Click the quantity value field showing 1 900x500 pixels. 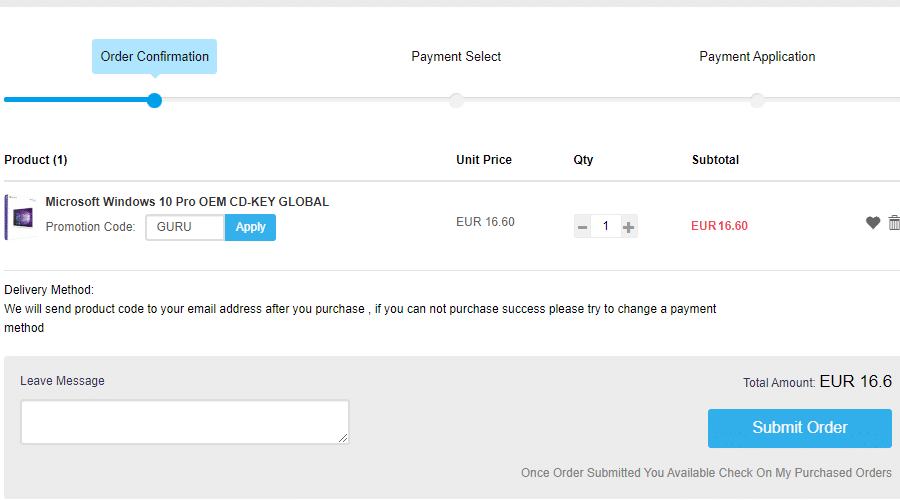pyautogui.click(x=606, y=227)
